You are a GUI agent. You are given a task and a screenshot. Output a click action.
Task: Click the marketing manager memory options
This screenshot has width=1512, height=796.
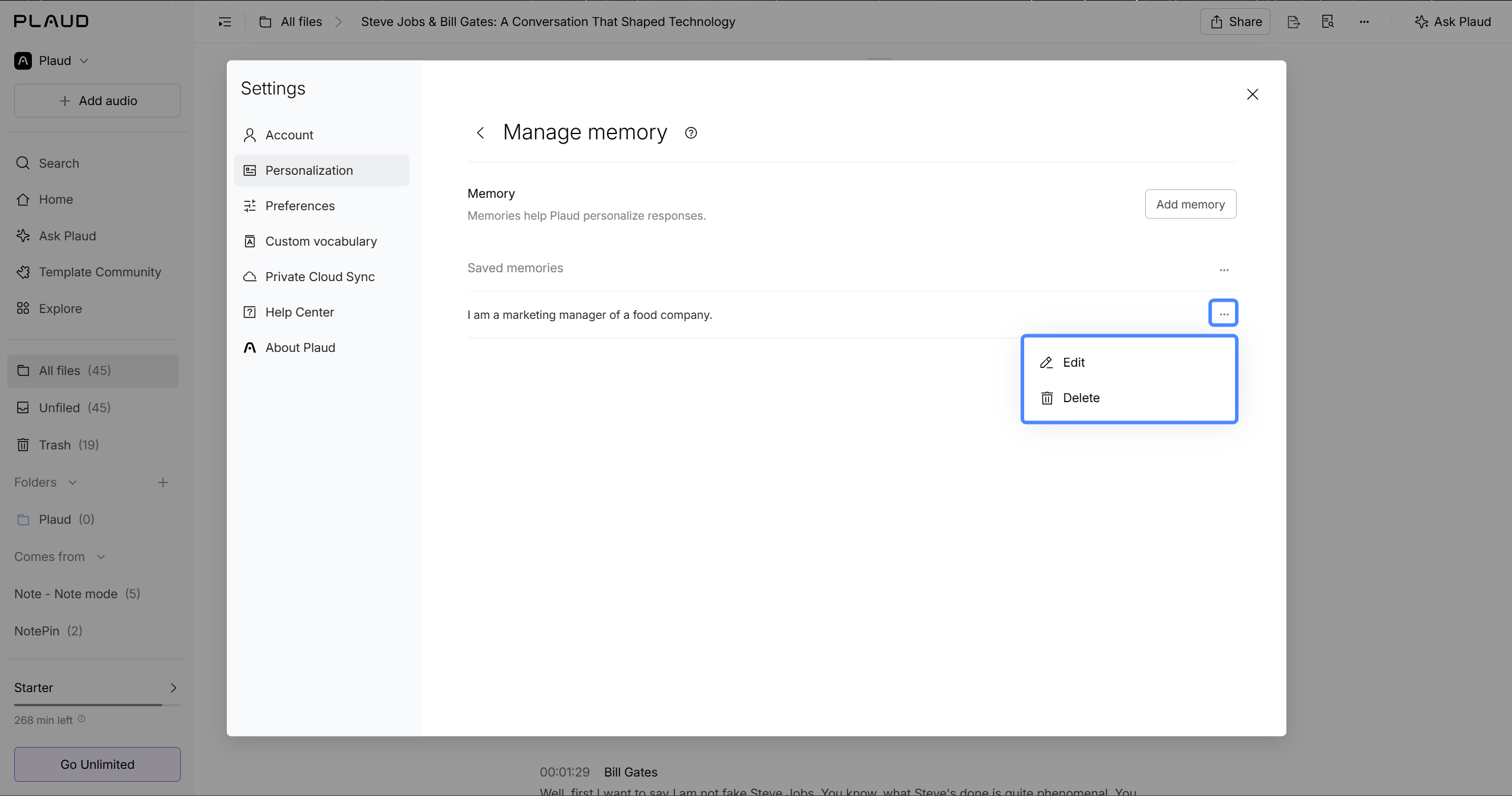tap(1224, 314)
